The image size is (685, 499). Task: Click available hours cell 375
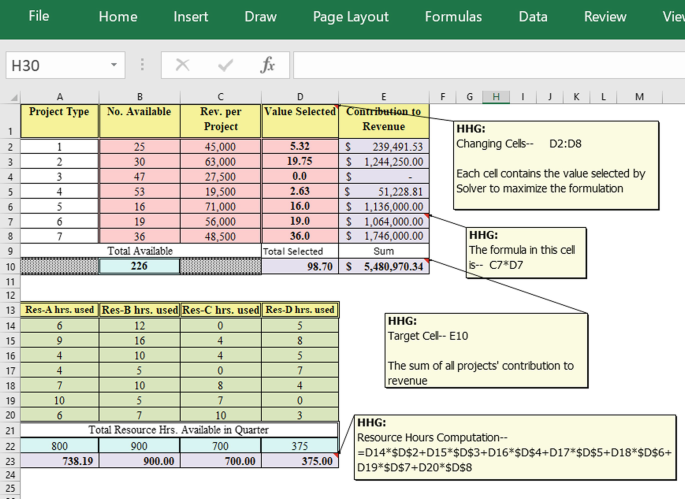(300, 446)
